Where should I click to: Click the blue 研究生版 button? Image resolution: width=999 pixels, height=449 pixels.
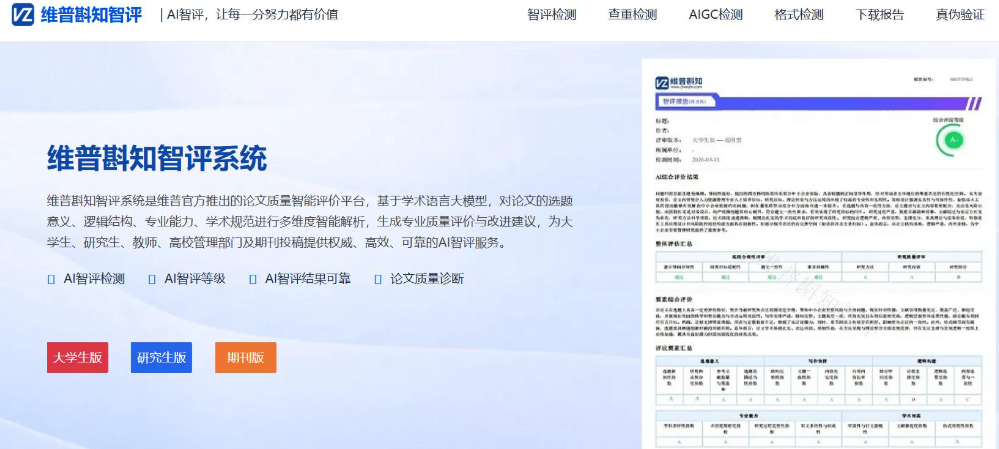click(161, 357)
